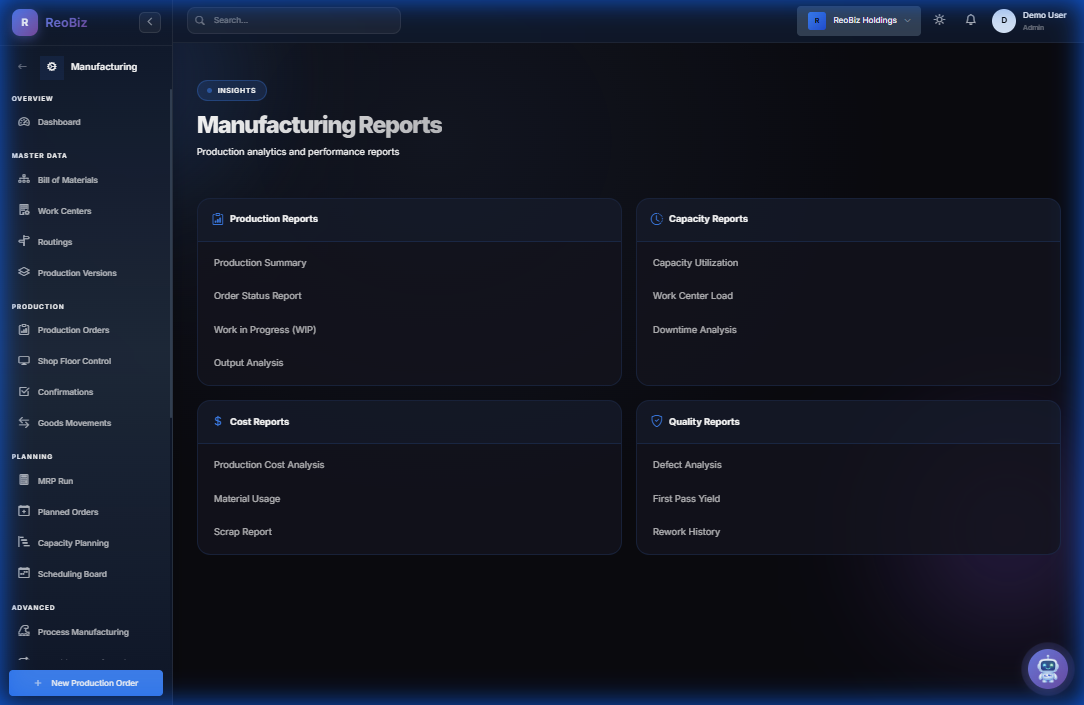The image size is (1084, 705).
Task: Click the bar chart icon on Production Reports card
Action: pyautogui.click(x=218, y=219)
